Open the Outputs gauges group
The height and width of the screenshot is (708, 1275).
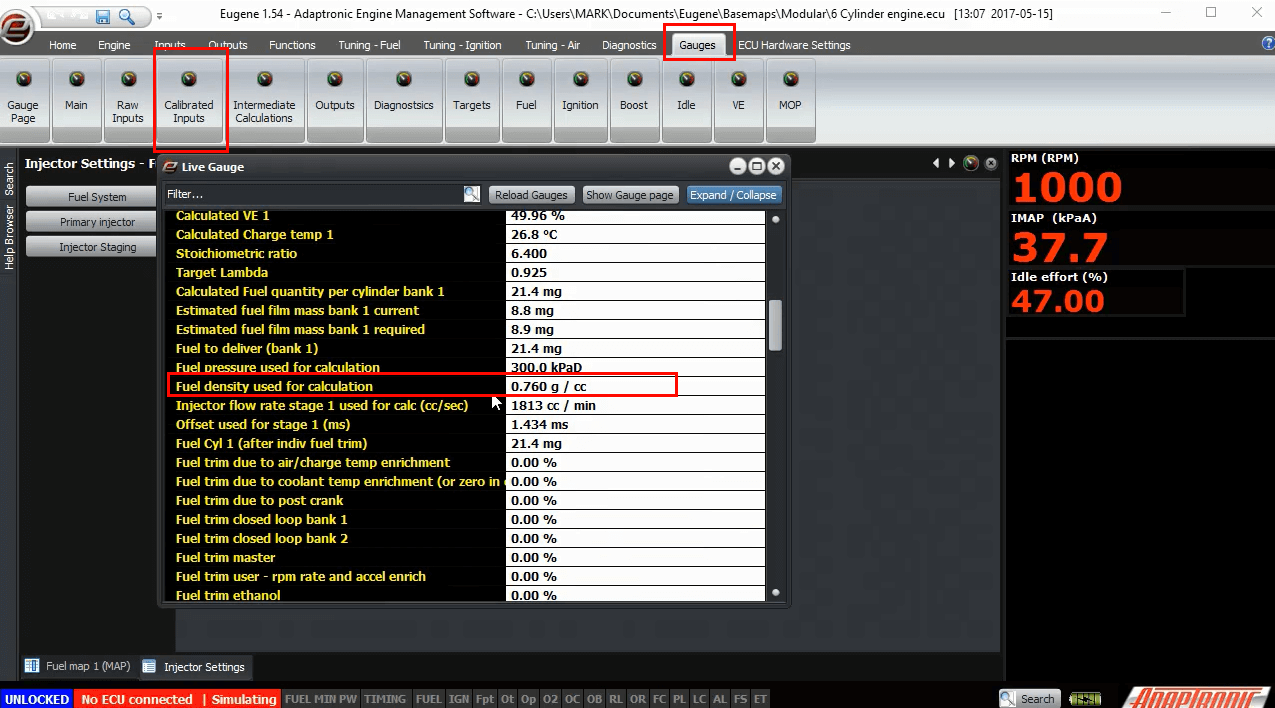coord(335,98)
